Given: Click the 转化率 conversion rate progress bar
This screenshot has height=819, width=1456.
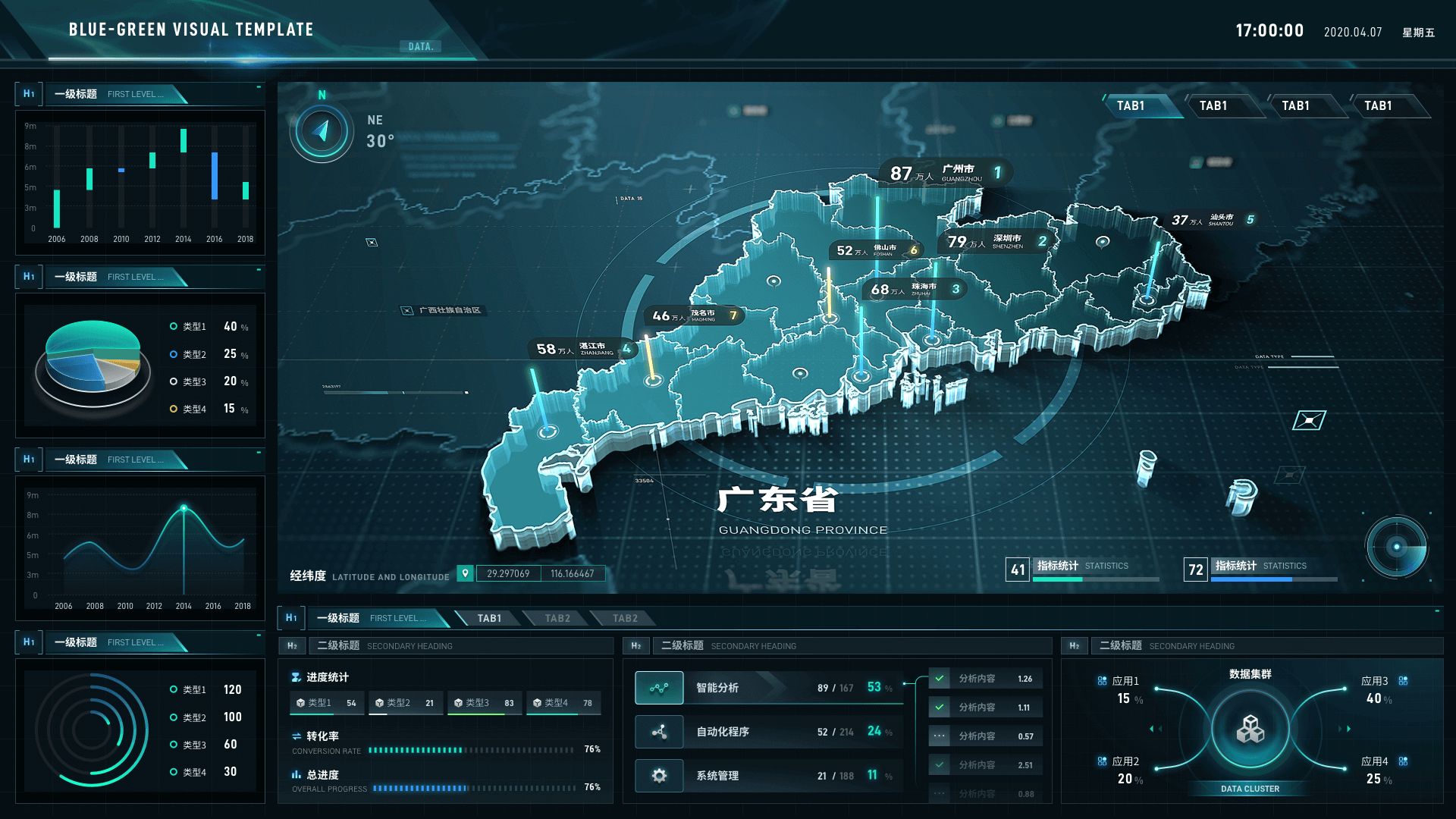Looking at the screenshot, I should pyautogui.click(x=470, y=750).
